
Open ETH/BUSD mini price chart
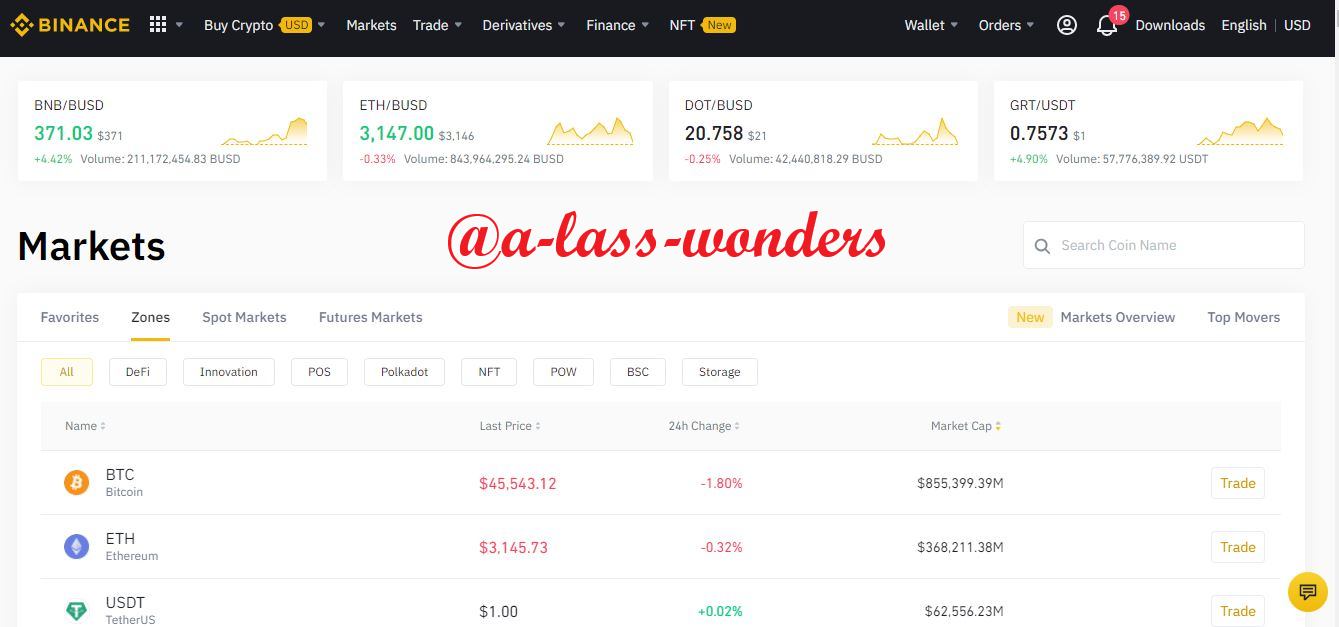click(590, 132)
